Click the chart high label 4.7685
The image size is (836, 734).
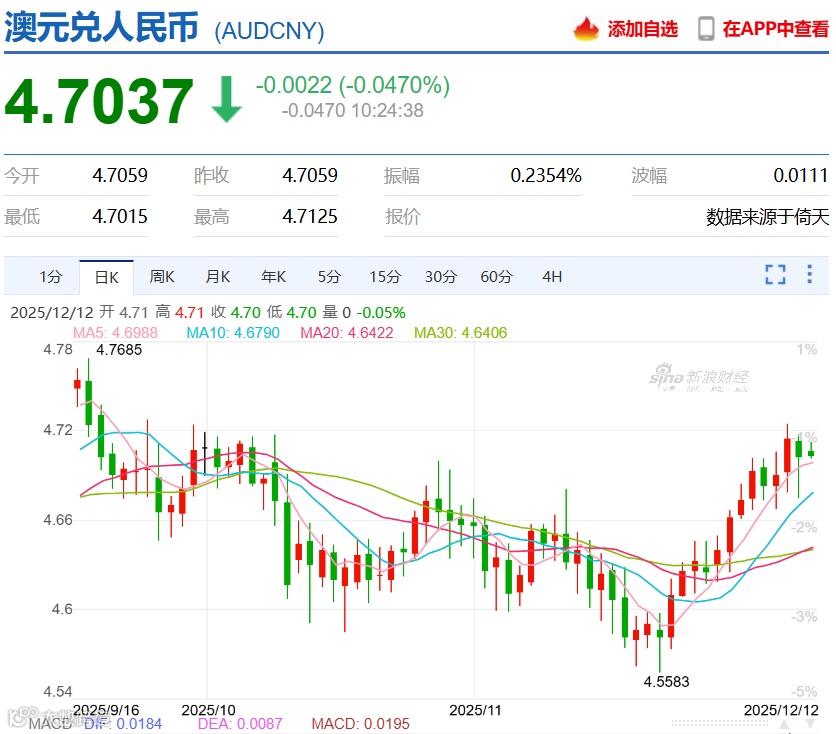point(119,350)
